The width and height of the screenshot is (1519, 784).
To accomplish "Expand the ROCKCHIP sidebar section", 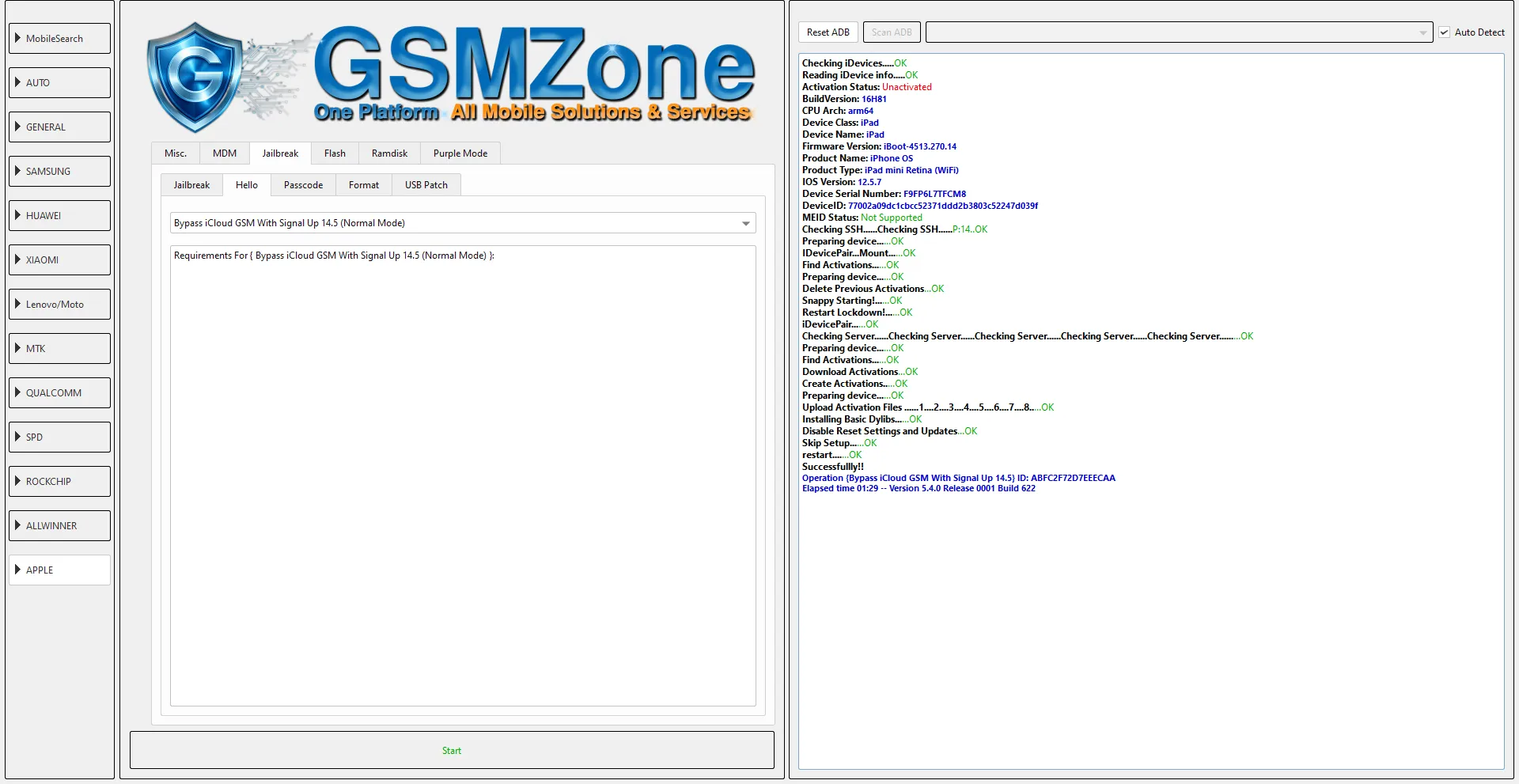I will point(59,482).
